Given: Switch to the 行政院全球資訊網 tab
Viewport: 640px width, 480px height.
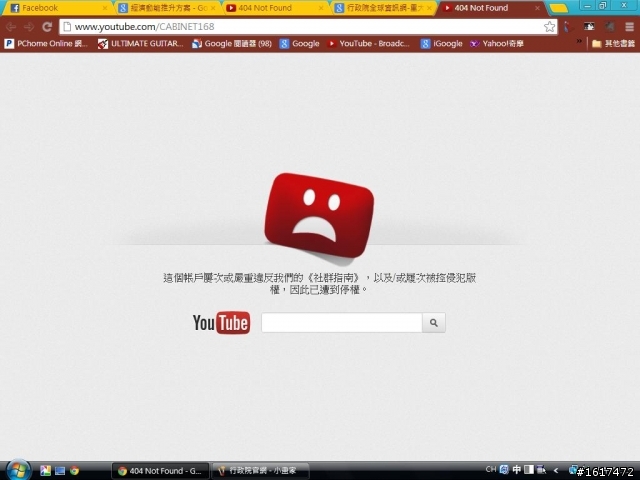Looking at the screenshot, I should click(383, 8).
